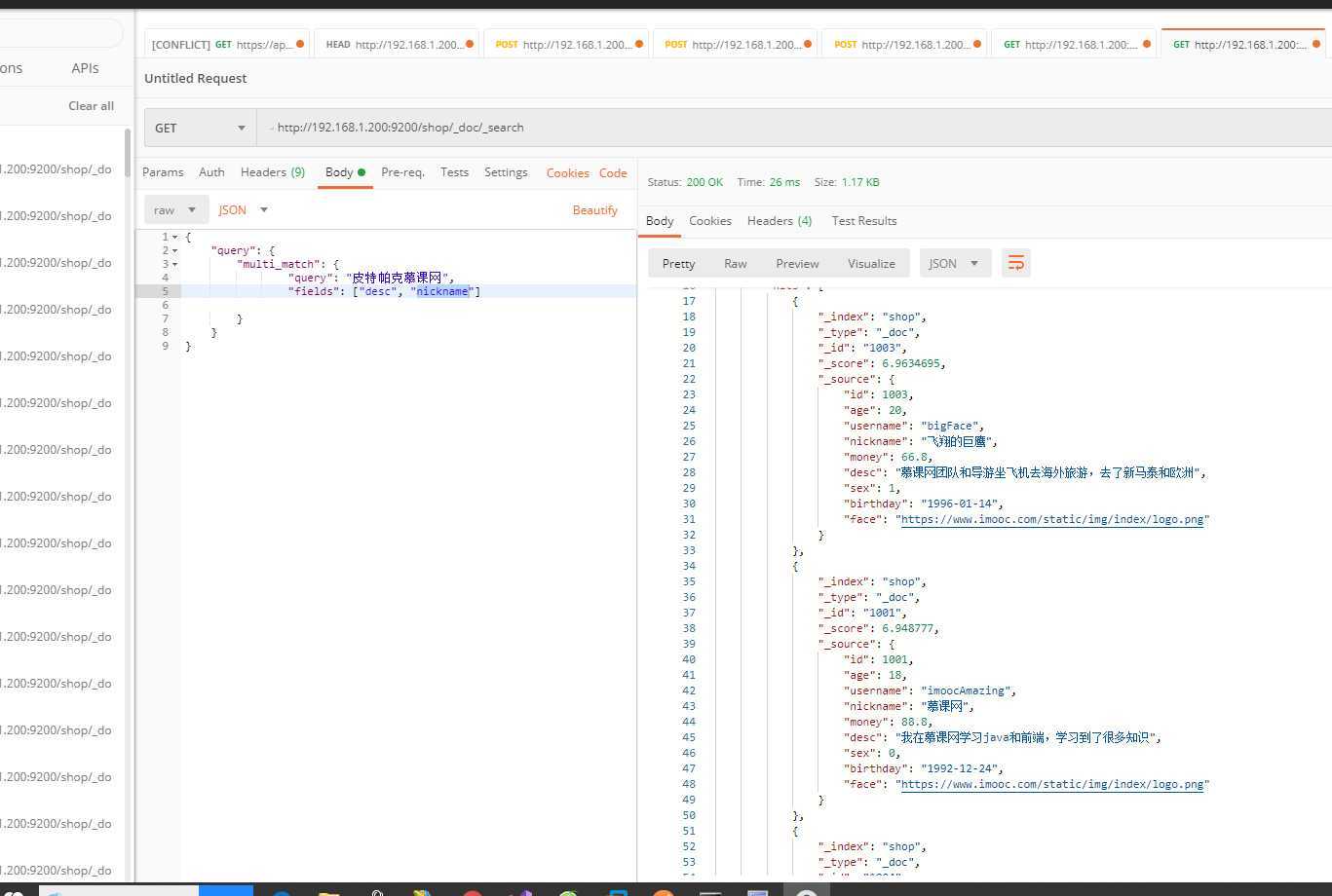Toggle line wrap icon in response toolbar
1332x896 pixels.
[x=1015, y=263]
